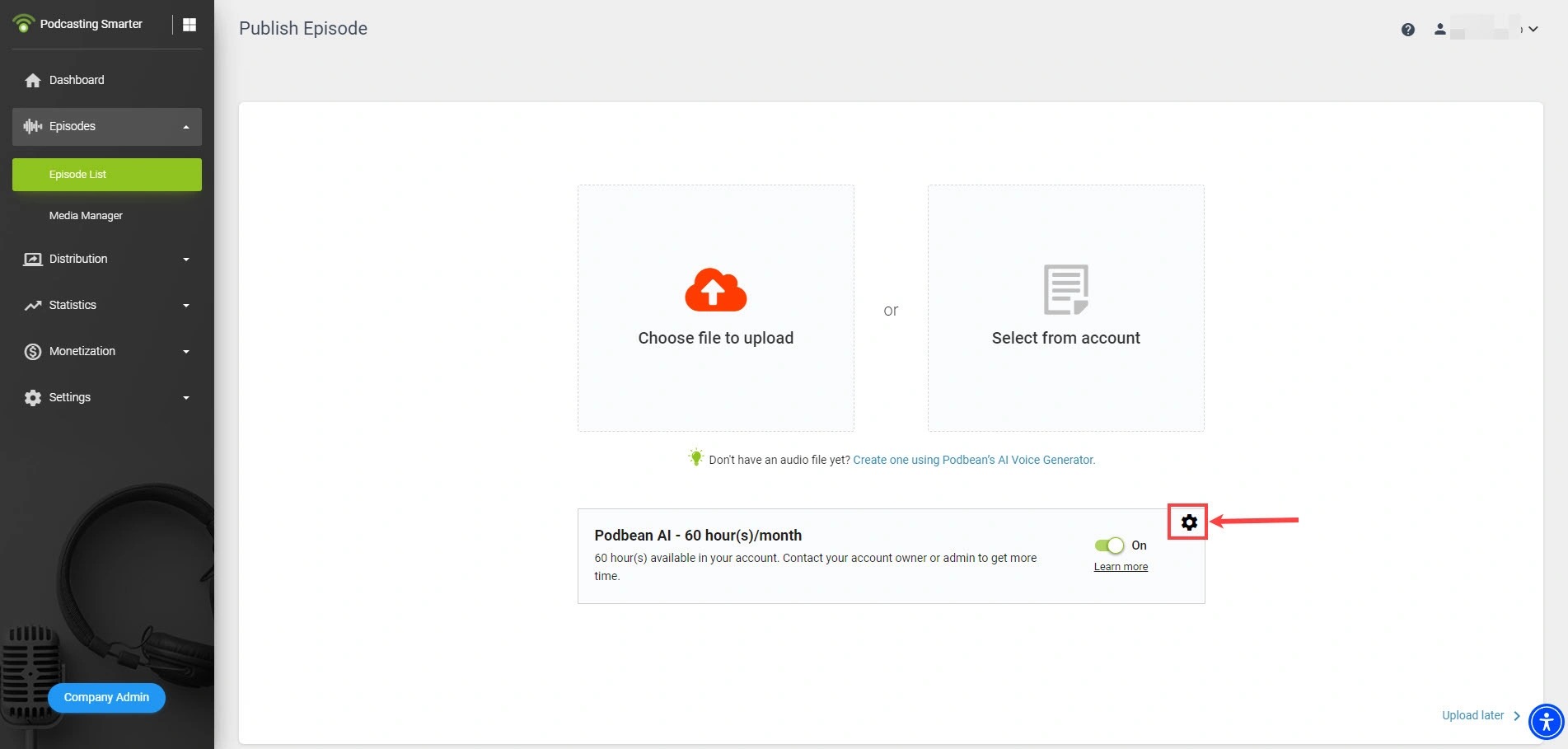Image resolution: width=1568 pixels, height=749 pixels.
Task: Turn off the Podbean AI toggle
Action: click(x=1109, y=545)
